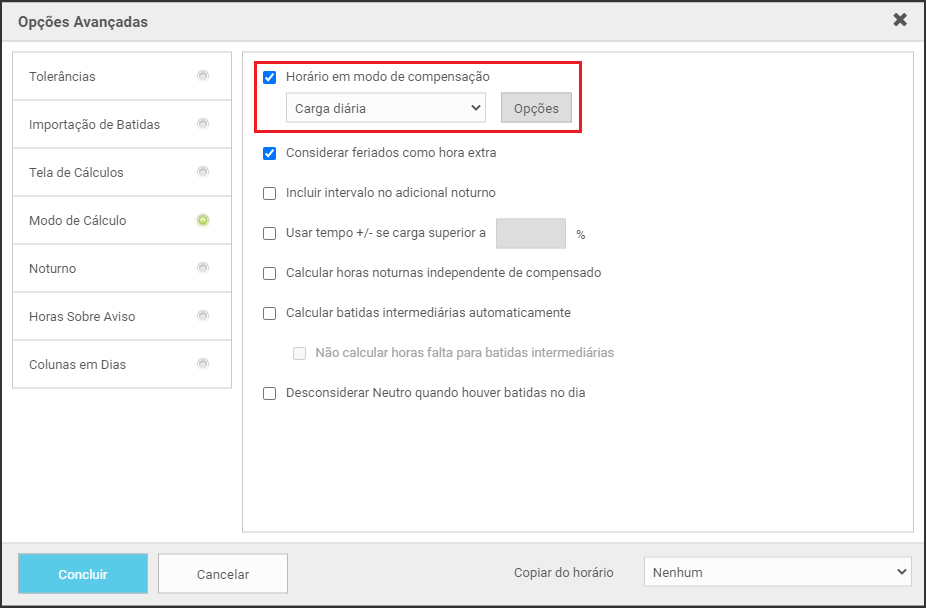
Task: Click the status dot beside Colunas em Dias
Action: [203, 364]
